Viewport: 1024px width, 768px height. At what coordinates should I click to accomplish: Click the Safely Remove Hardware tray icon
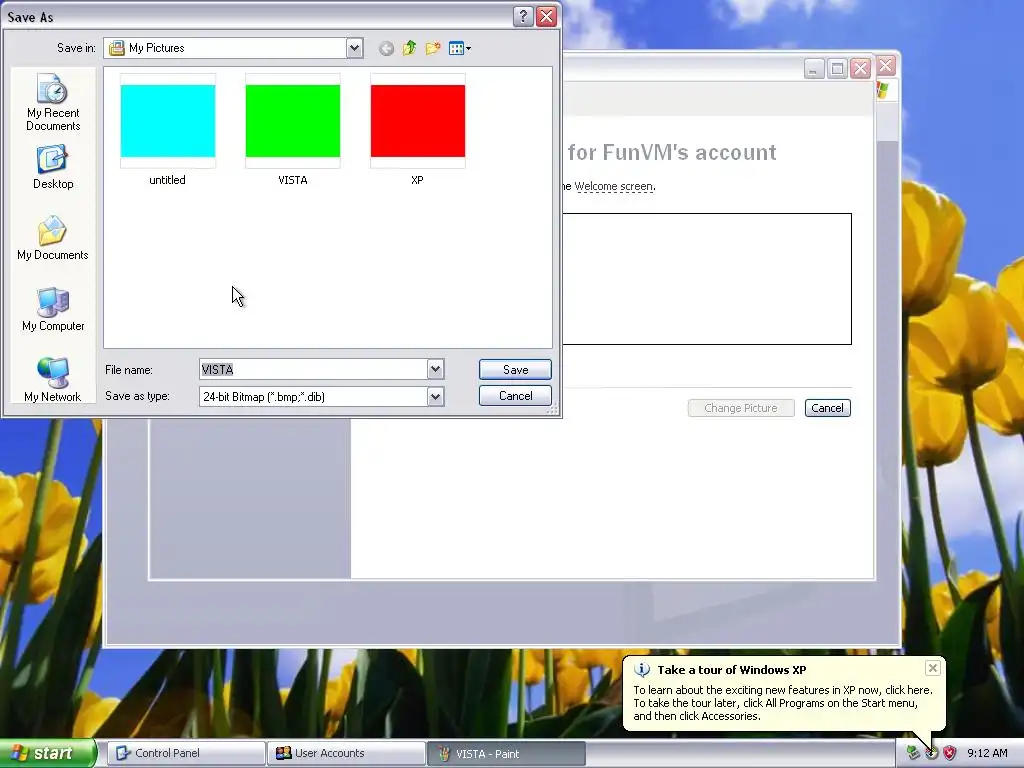coord(913,753)
